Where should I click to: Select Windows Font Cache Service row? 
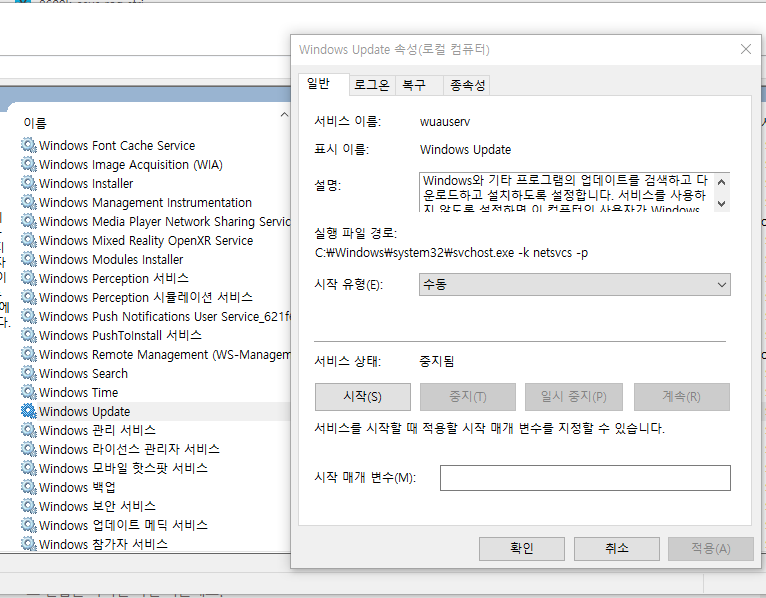155,146
